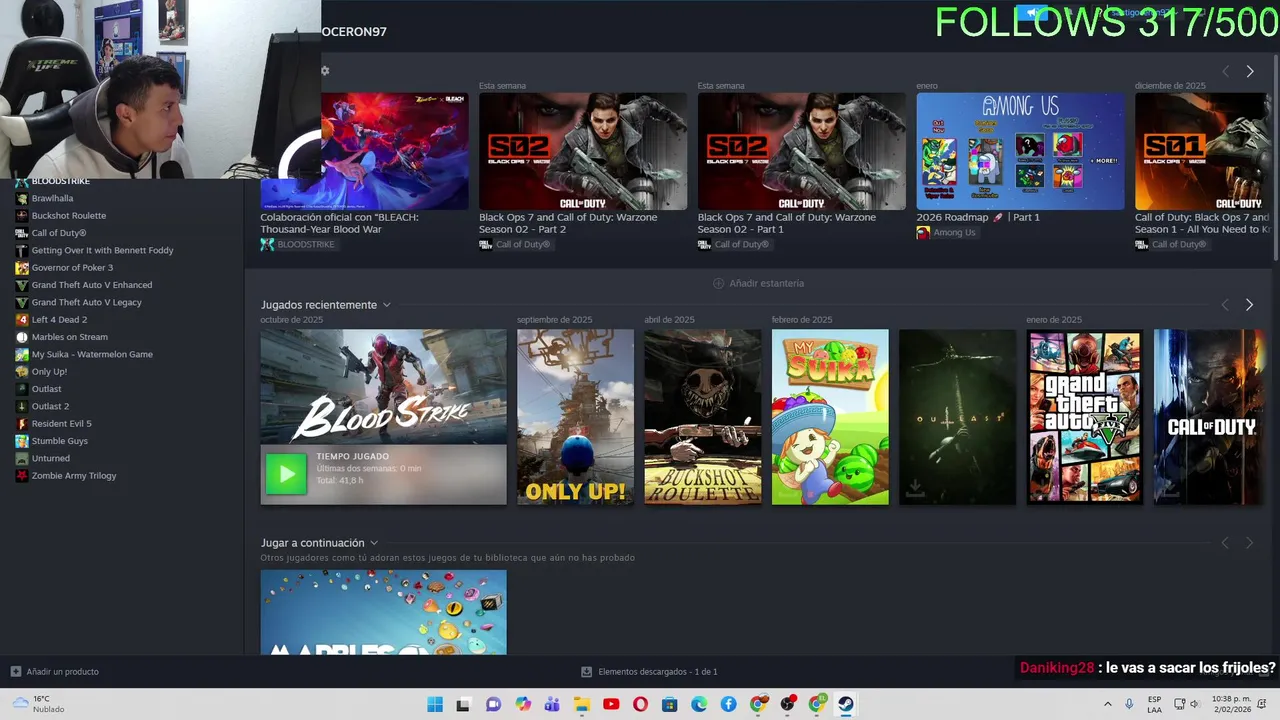Screen dimensions: 1280x720
Task: Move Jugados recientemente shelf back with left arrow
Action: tap(1225, 305)
